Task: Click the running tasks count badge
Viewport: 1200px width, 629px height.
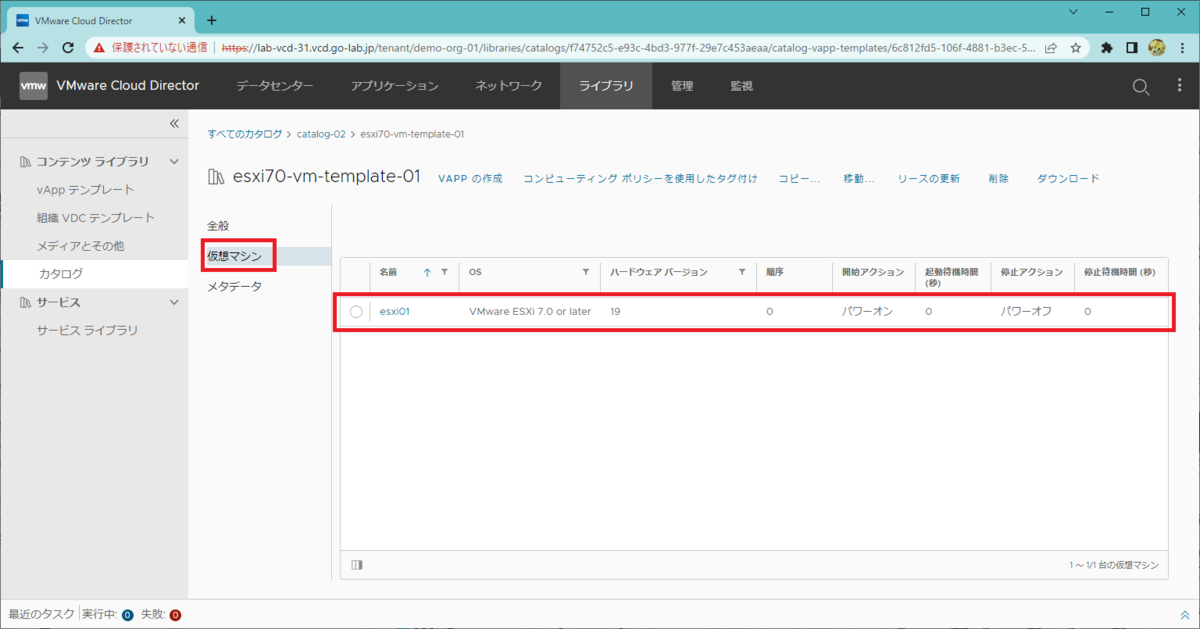Action: click(x=127, y=615)
